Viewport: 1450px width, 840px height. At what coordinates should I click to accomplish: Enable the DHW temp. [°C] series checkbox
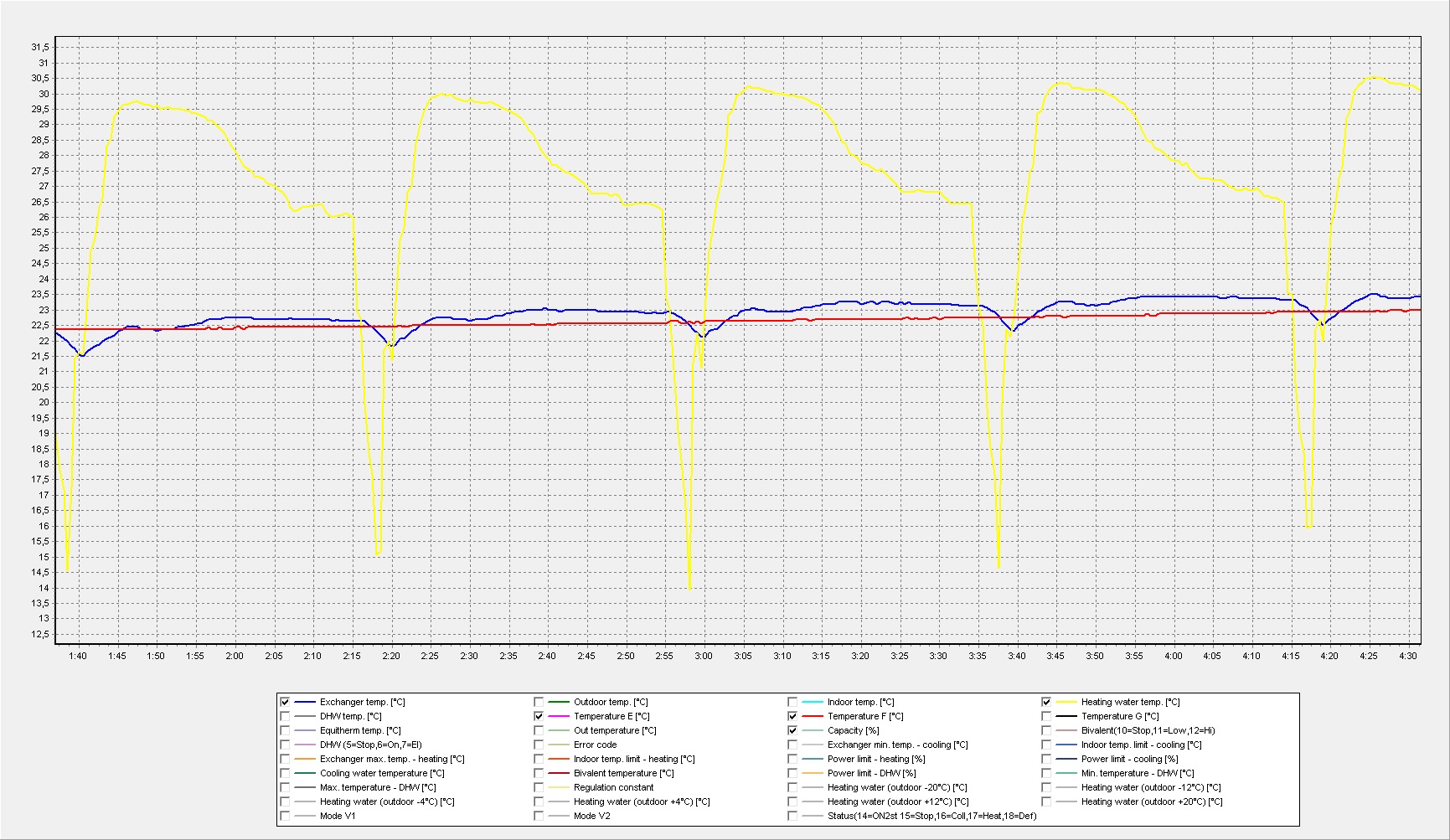(285, 716)
